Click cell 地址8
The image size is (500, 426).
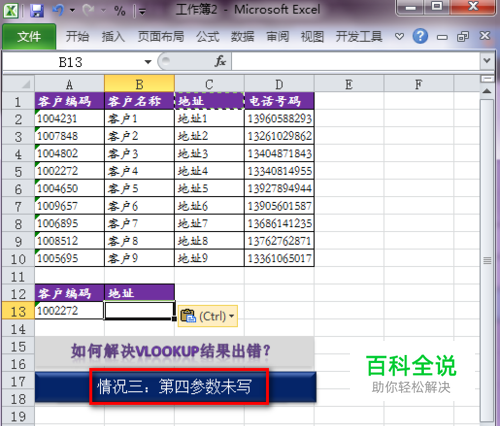pos(209,241)
